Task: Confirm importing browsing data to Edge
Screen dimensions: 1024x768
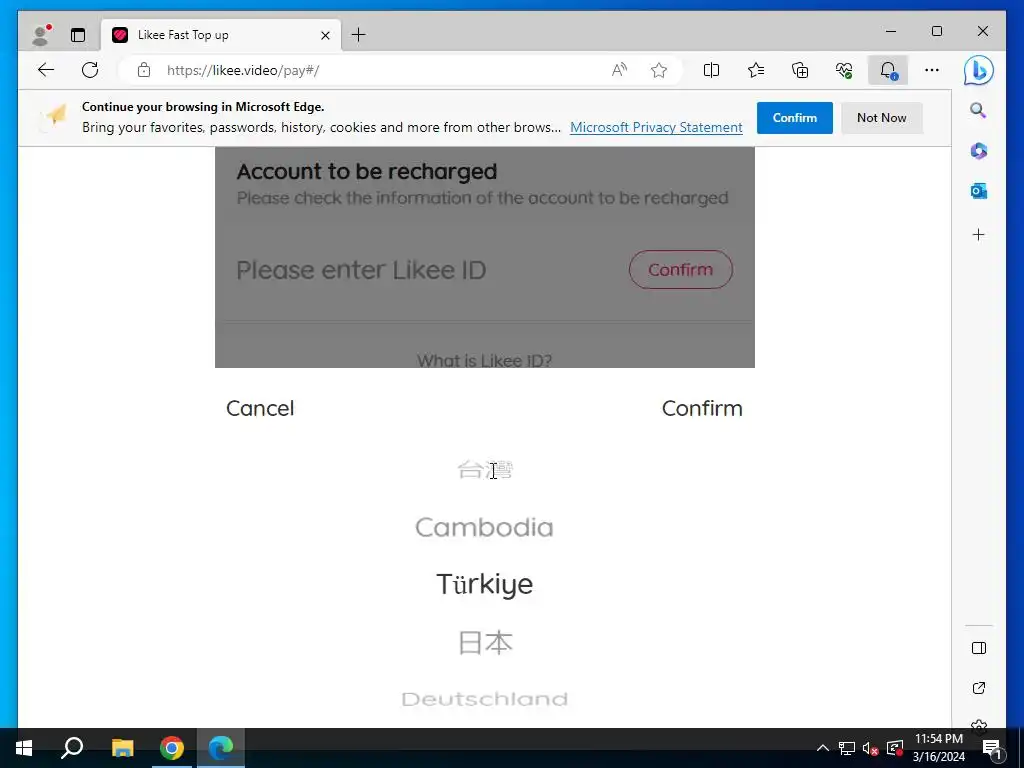Action: coord(795,118)
